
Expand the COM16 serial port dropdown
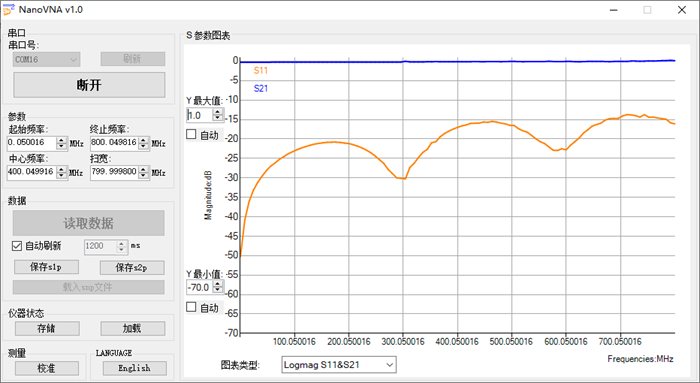[46, 59]
